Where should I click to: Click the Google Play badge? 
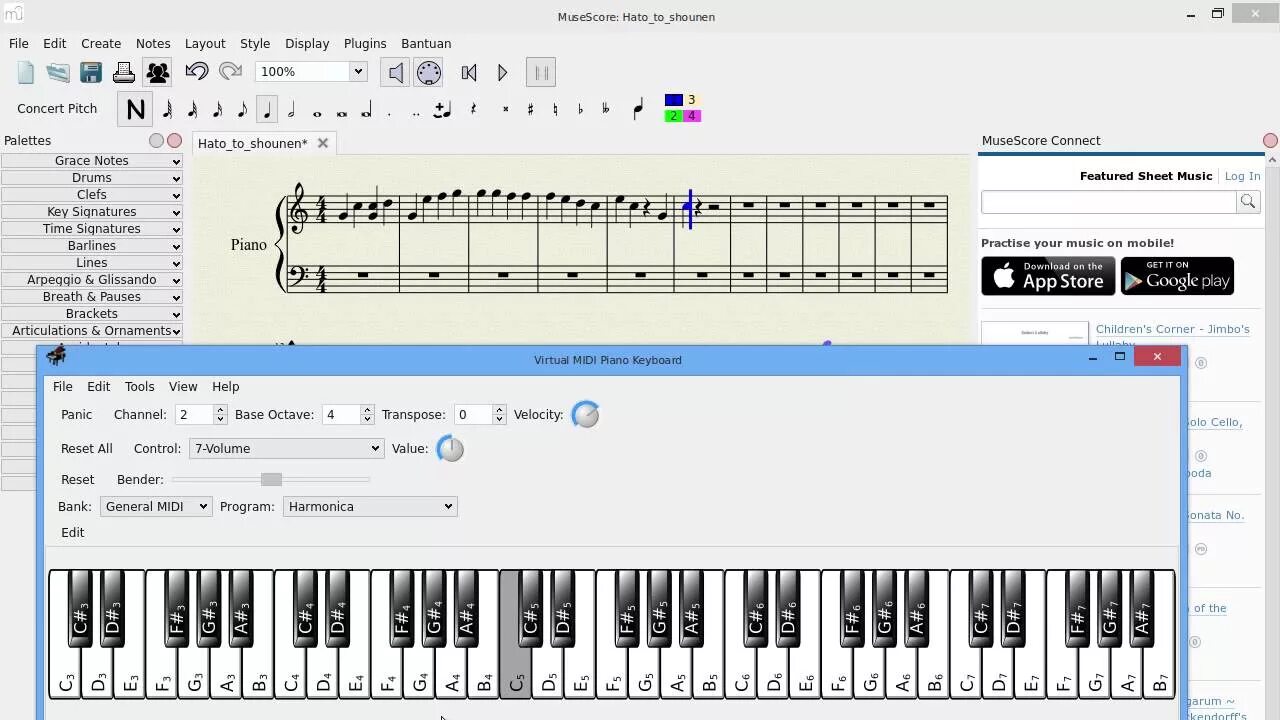1177,277
